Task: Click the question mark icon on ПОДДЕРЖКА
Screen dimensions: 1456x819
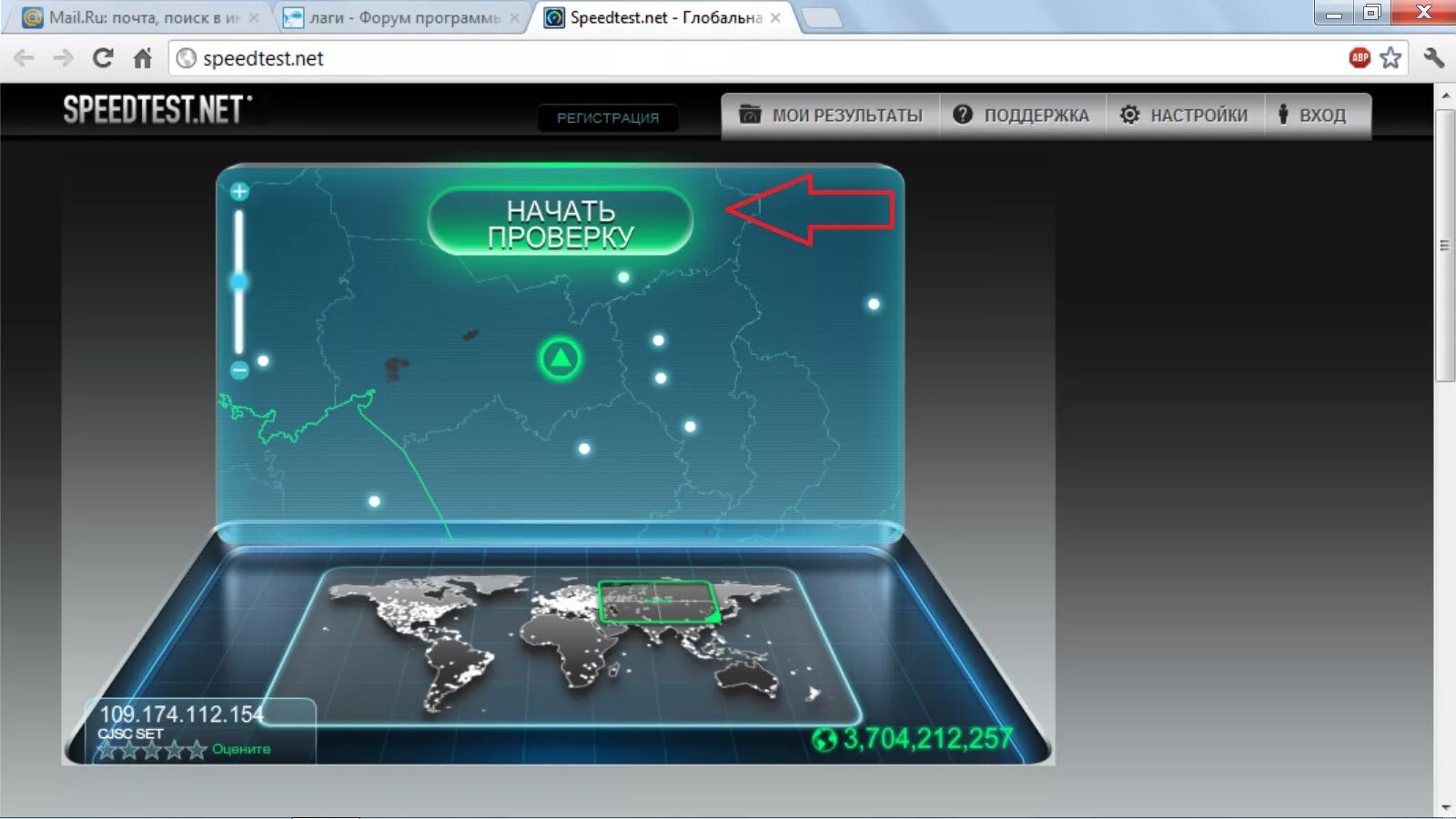Action: 963,115
